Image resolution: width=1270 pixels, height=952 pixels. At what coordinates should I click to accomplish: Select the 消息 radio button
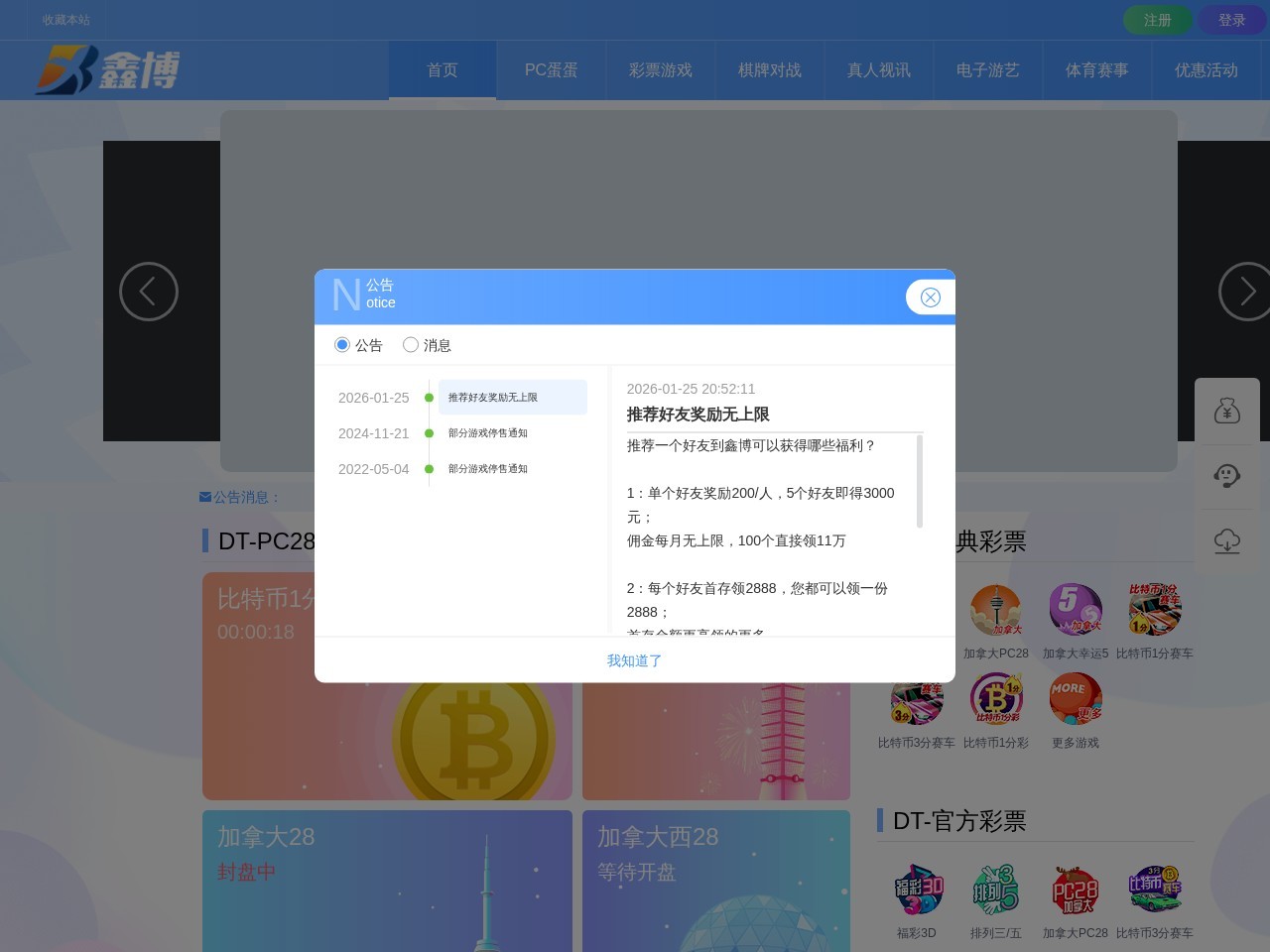point(411,344)
